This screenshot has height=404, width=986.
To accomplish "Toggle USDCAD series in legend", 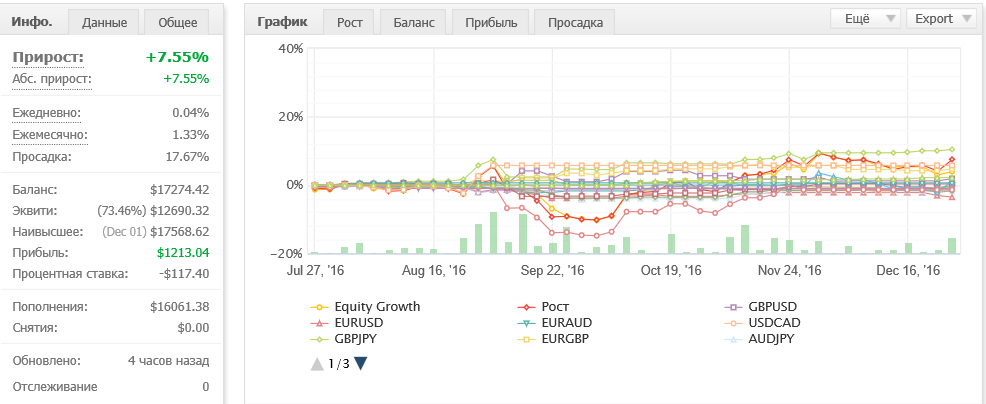I will (x=762, y=323).
